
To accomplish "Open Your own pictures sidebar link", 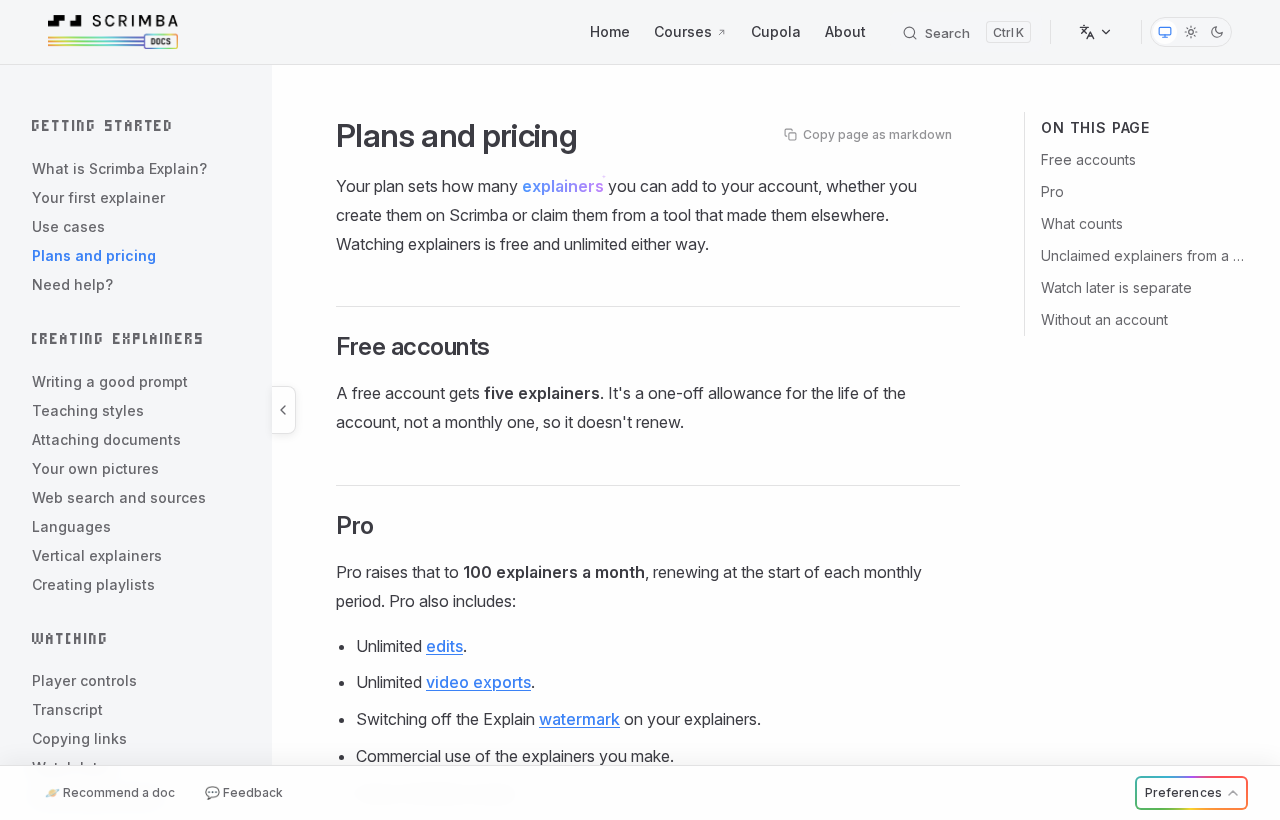I will click(x=95, y=469).
